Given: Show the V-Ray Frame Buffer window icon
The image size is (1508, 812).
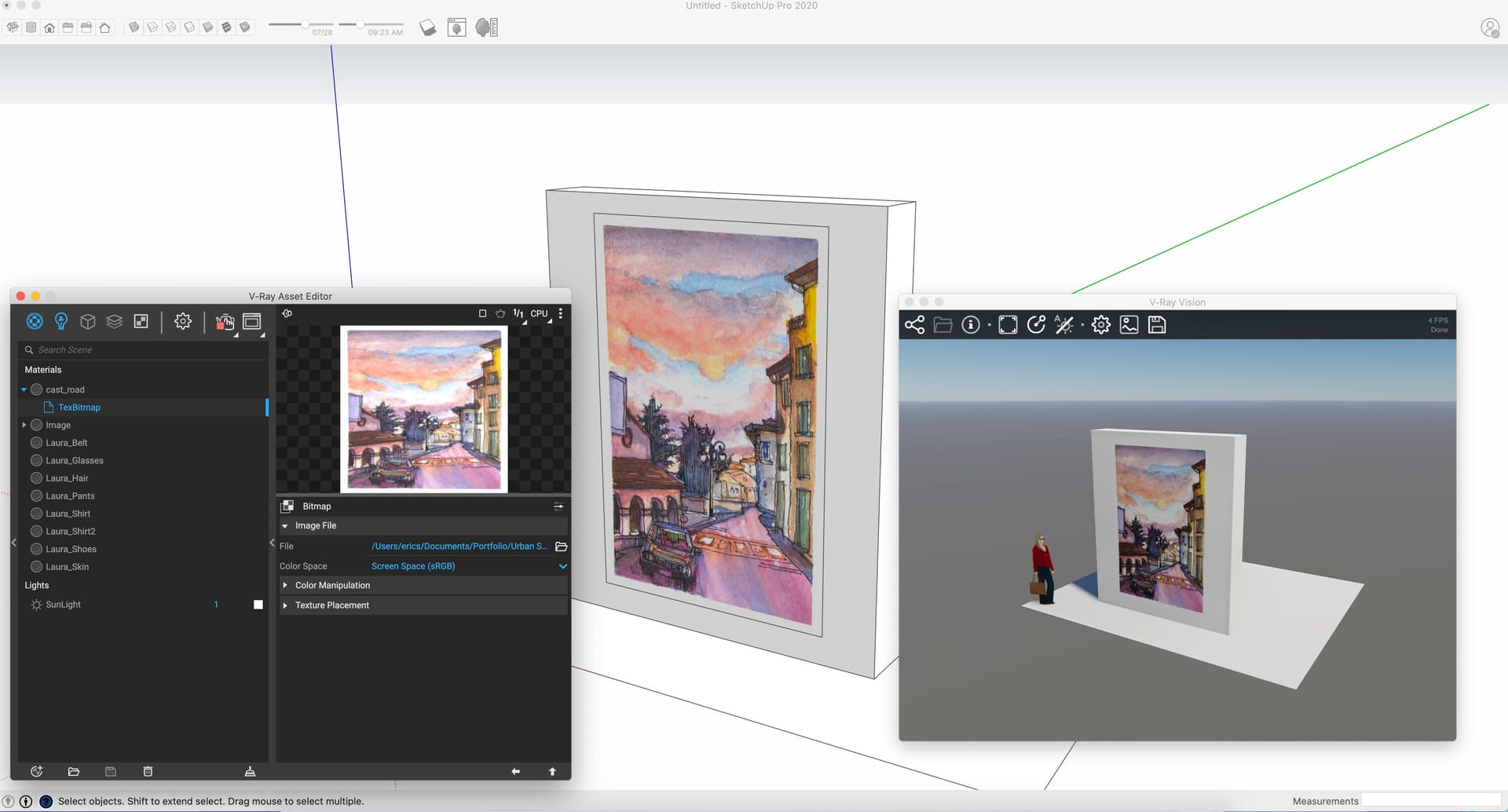Looking at the screenshot, I should [252, 321].
